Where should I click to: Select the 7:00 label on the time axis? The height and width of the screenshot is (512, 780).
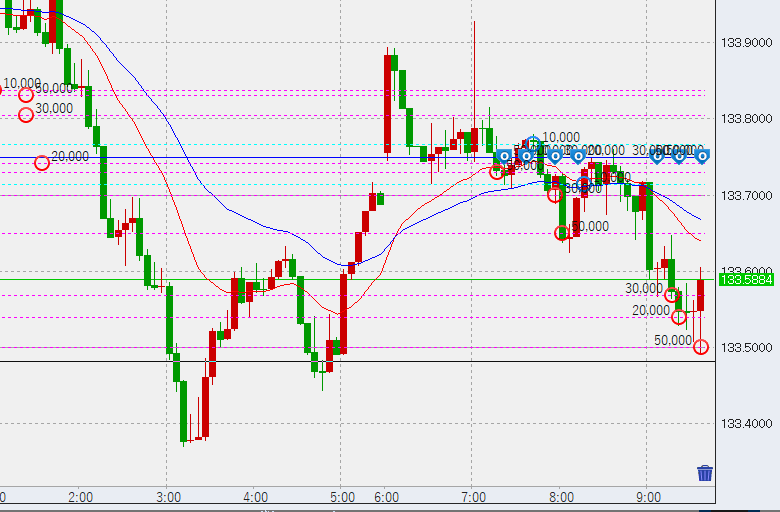click(x=474, y=497)
